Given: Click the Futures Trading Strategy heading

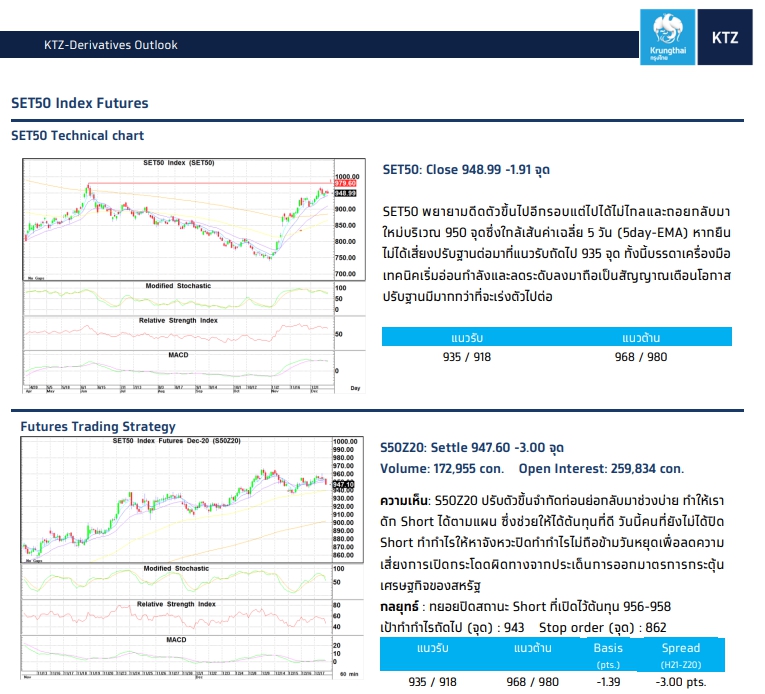Looking at the screenshot, I should point(98,427).
